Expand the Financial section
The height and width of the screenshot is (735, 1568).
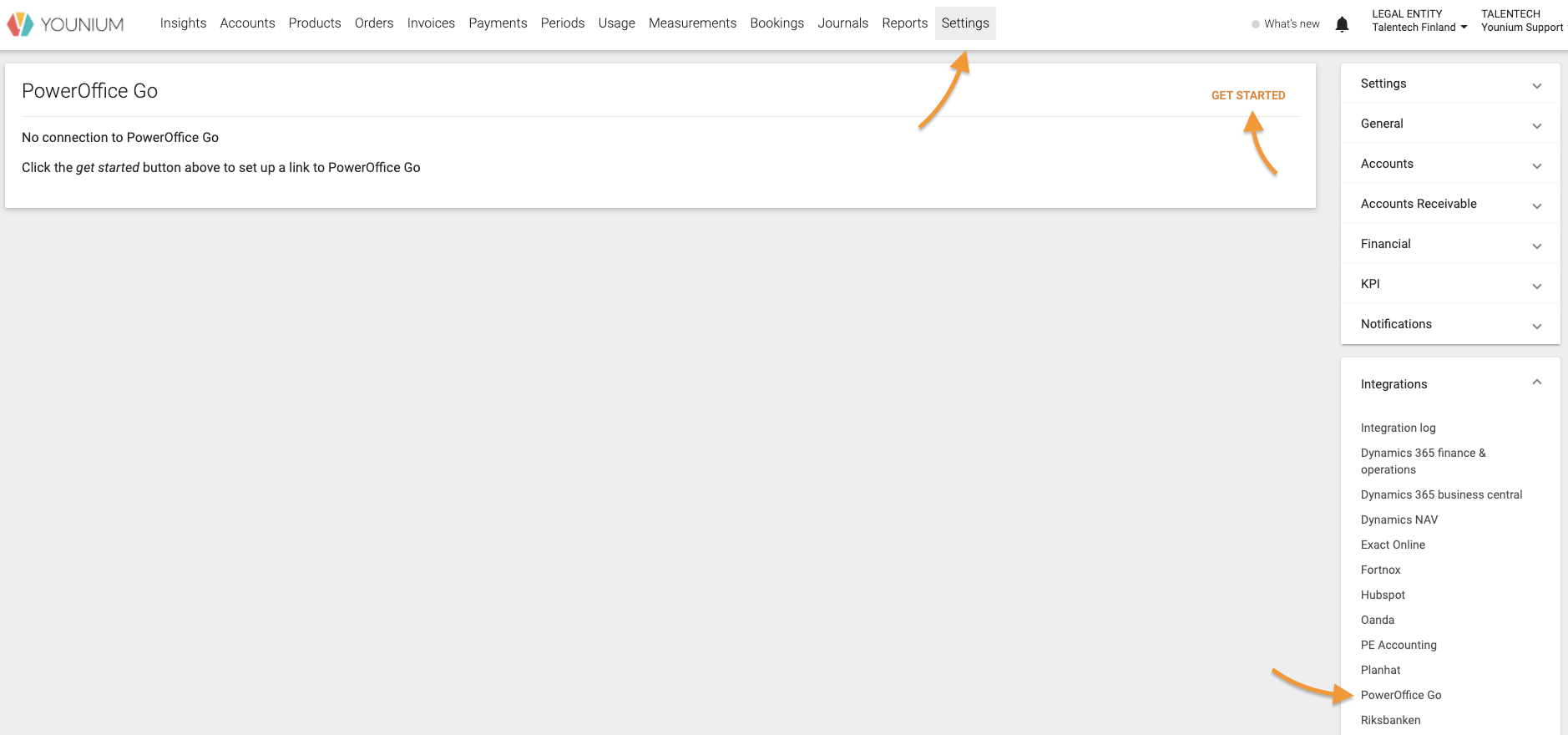(x=1450, y=244)
